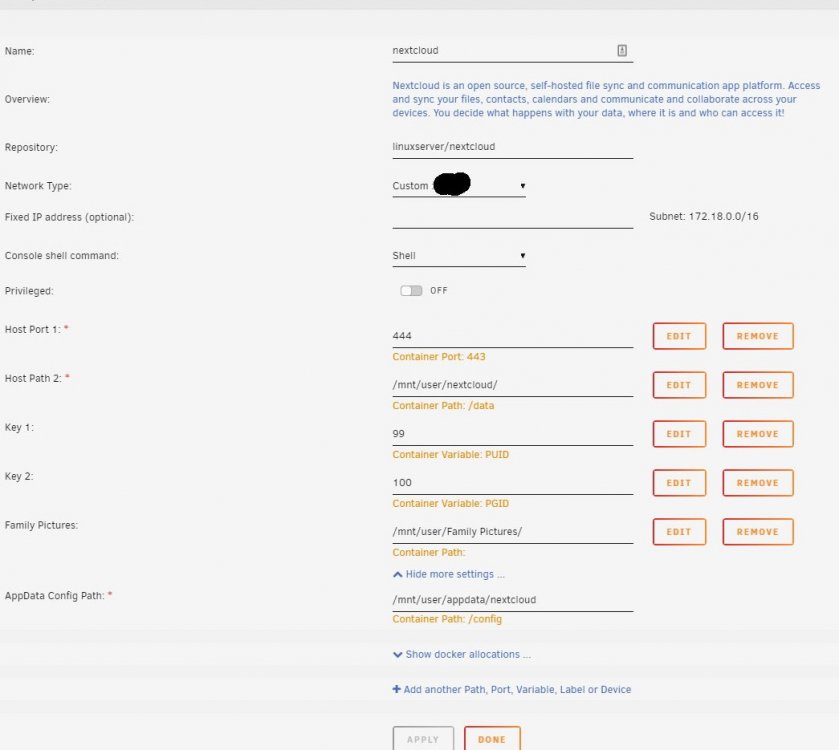The image size is (839, 750).
Task: Click the Container Path: /data label
Action: pos(443,406)
